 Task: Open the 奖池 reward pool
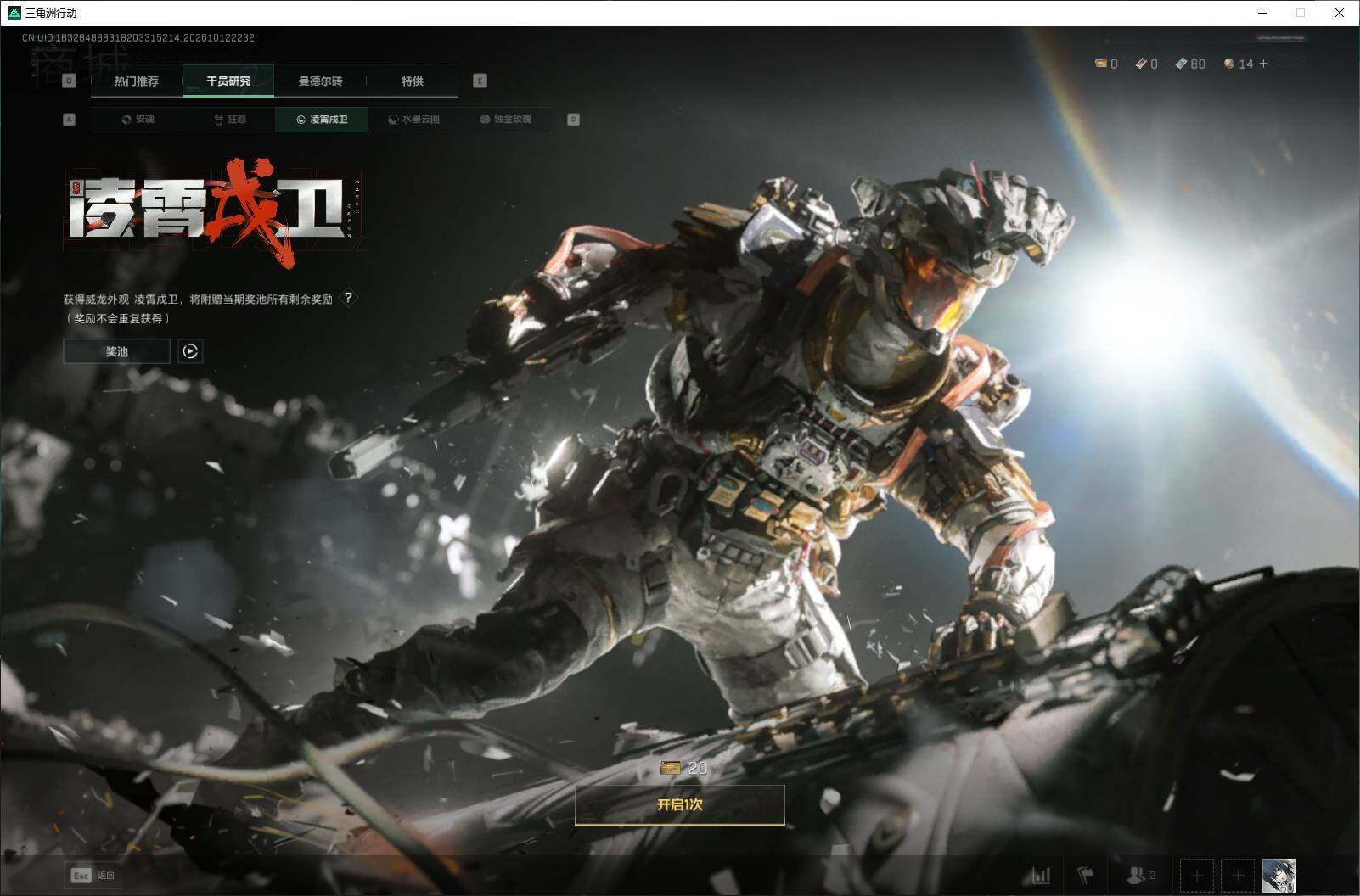click(116, 351)
